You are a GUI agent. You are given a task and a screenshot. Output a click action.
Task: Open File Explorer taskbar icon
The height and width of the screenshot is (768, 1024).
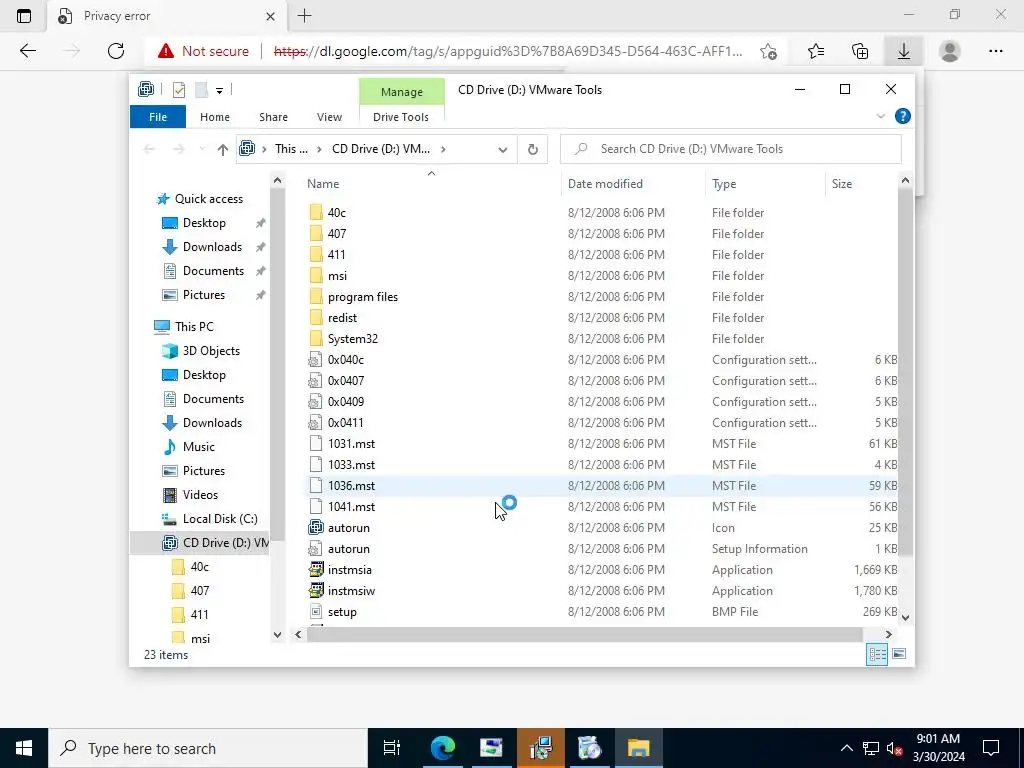[638, 748]
